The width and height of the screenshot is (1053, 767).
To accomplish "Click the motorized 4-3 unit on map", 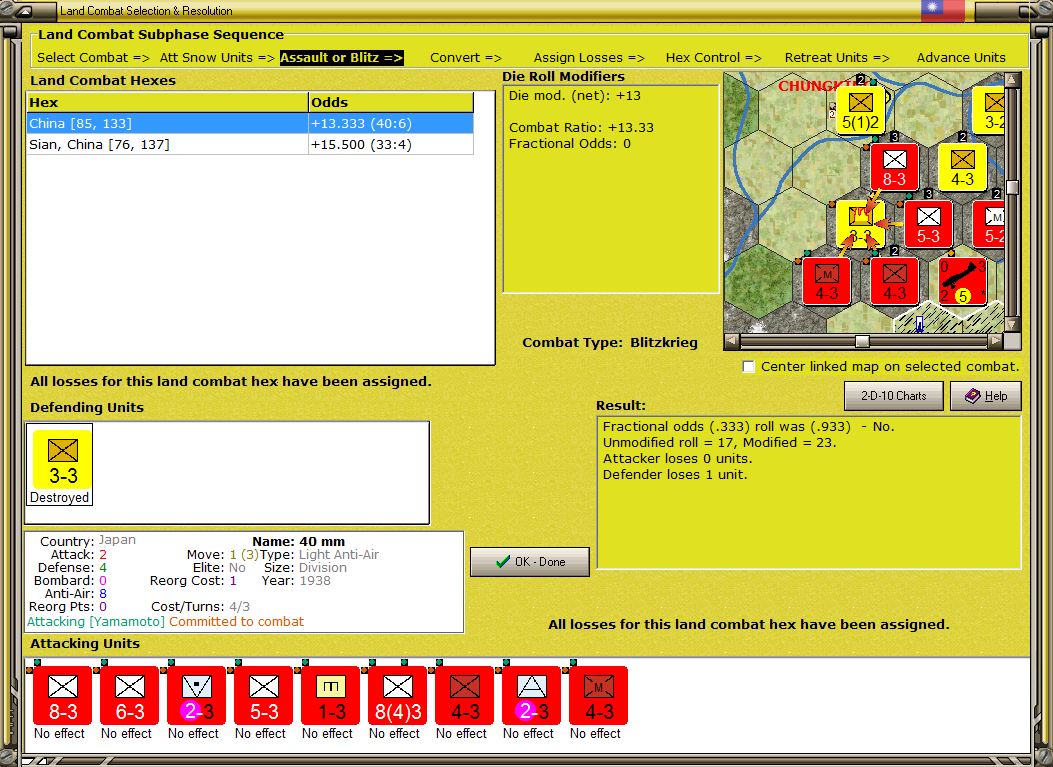I will [827, 281].
